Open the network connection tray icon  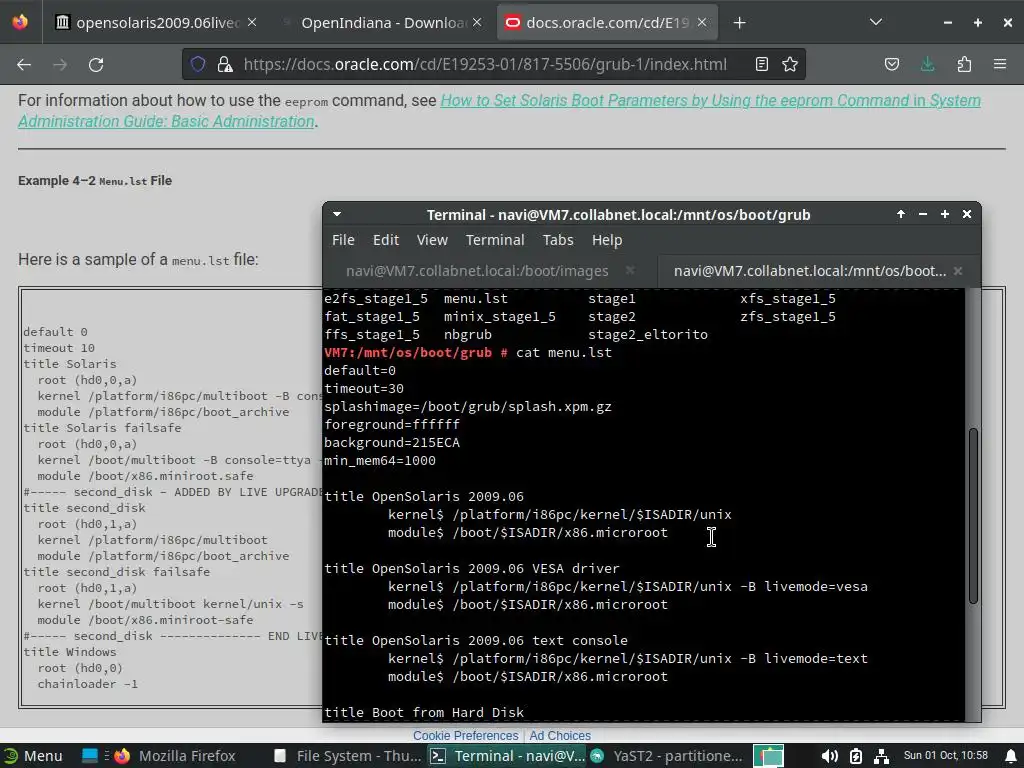(x=881, y=756)
